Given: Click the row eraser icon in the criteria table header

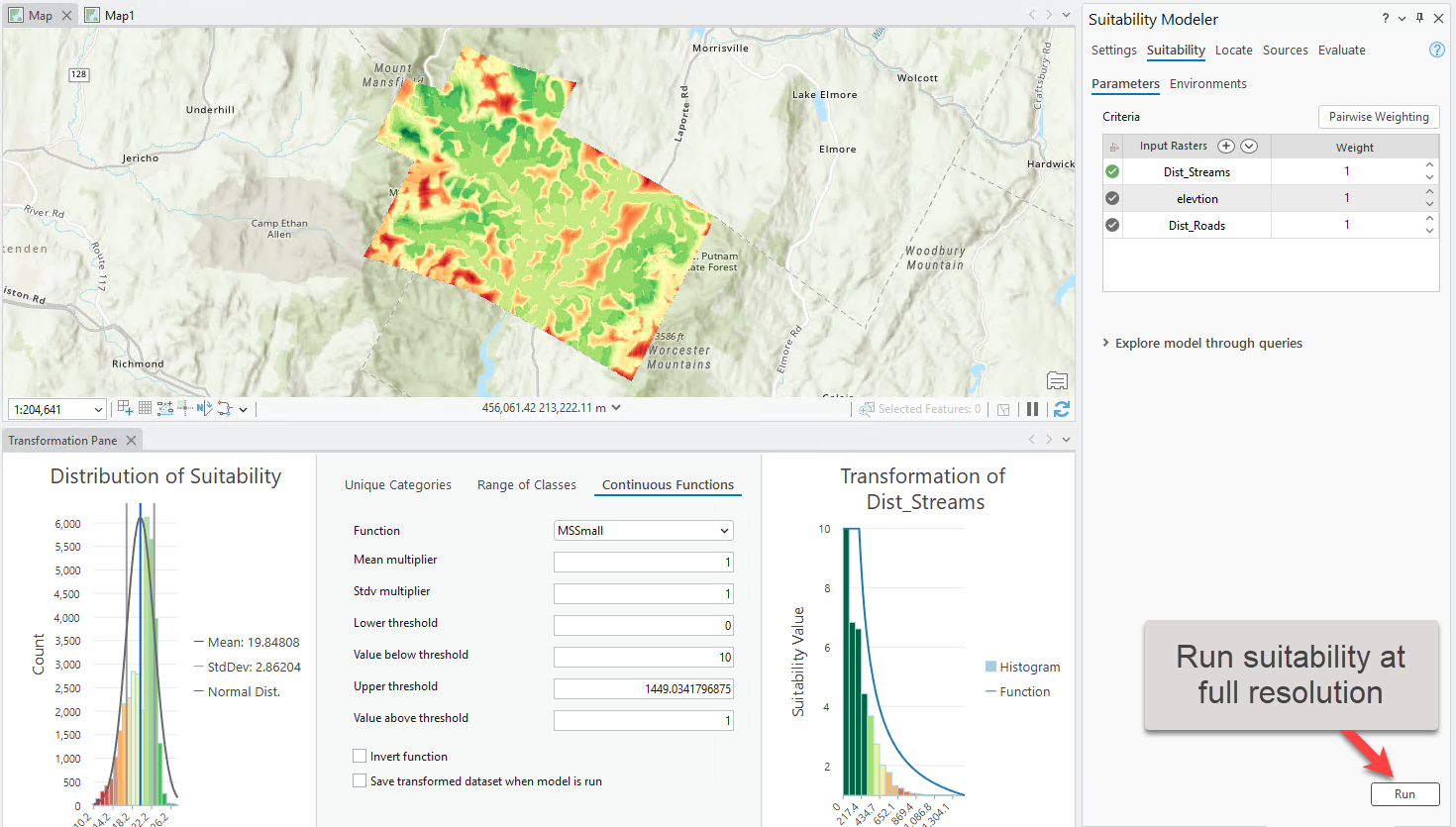Looking at the screenshot, I should [x=1114, y=147].
